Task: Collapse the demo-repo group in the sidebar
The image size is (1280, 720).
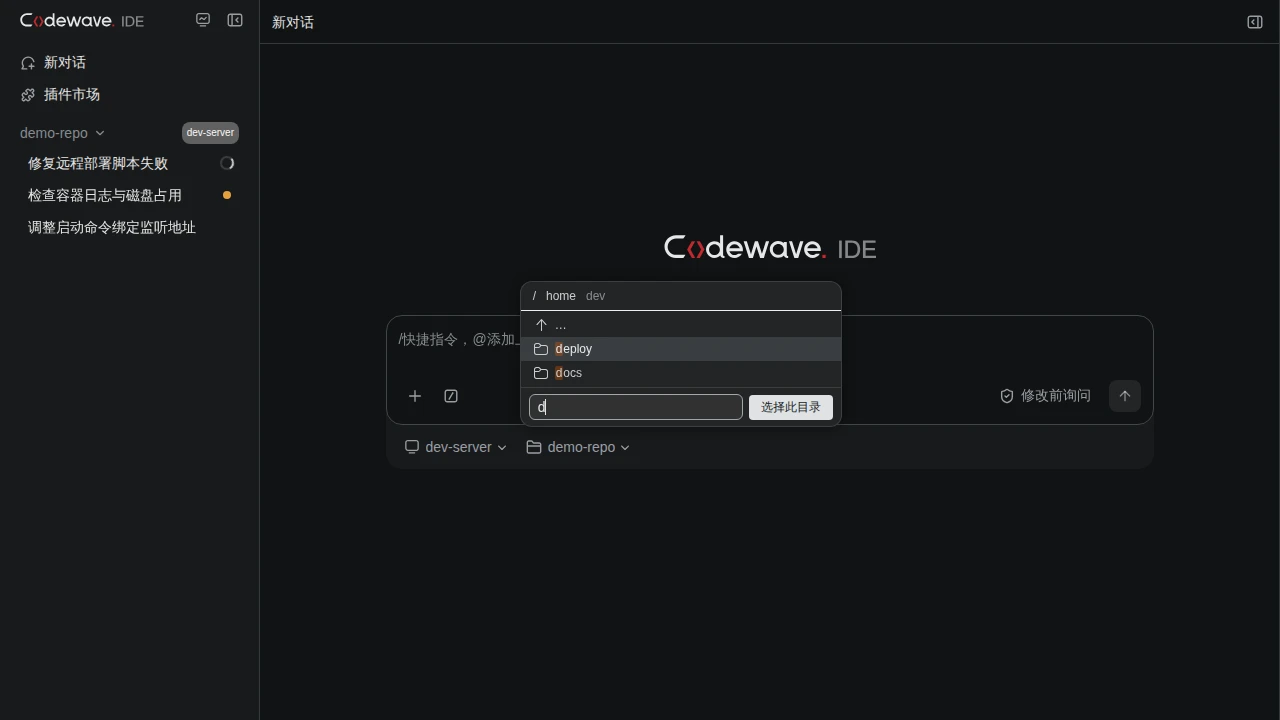Action: tap(62, 133)
